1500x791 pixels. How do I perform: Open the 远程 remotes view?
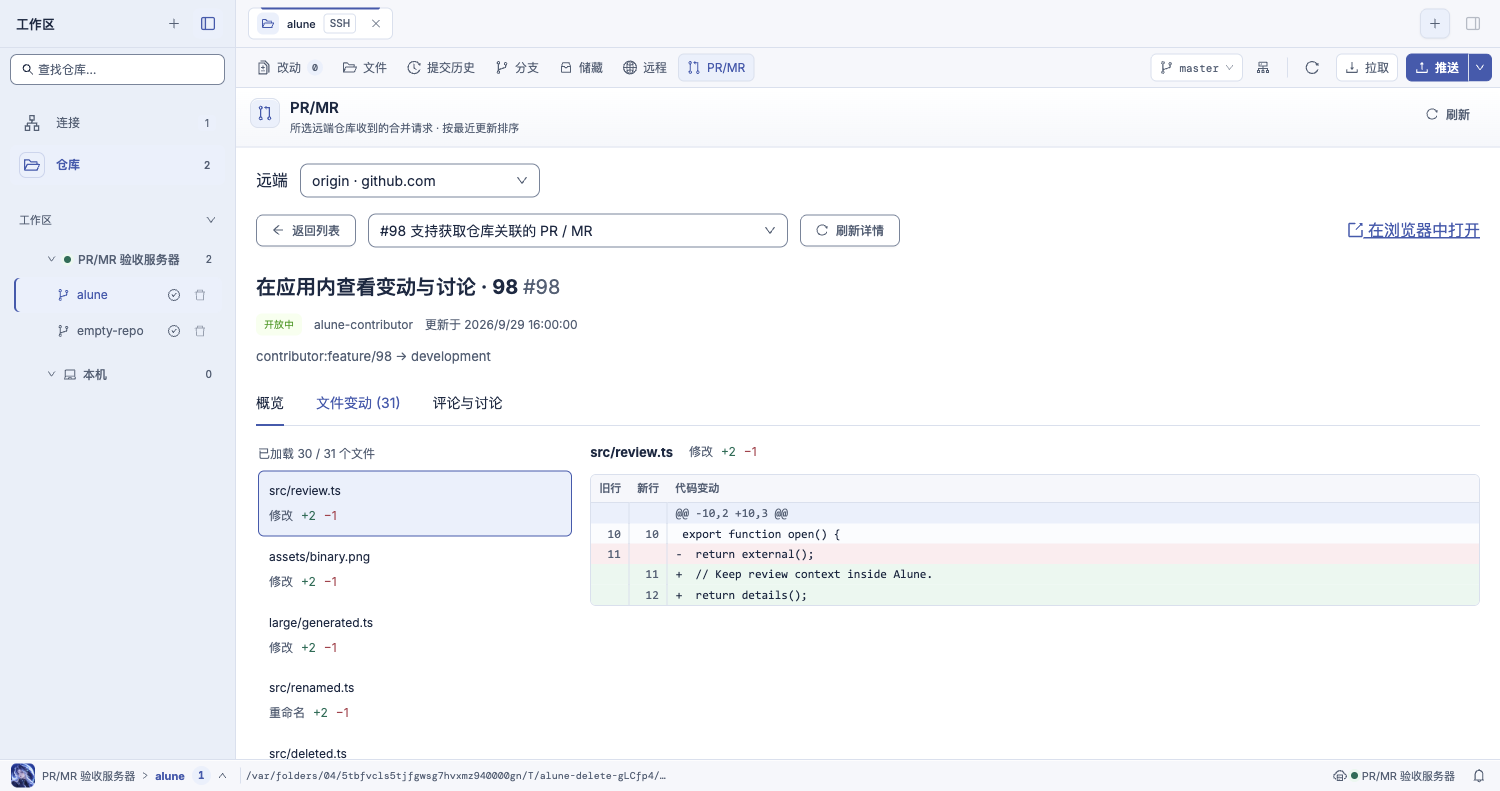pos(645,68)
